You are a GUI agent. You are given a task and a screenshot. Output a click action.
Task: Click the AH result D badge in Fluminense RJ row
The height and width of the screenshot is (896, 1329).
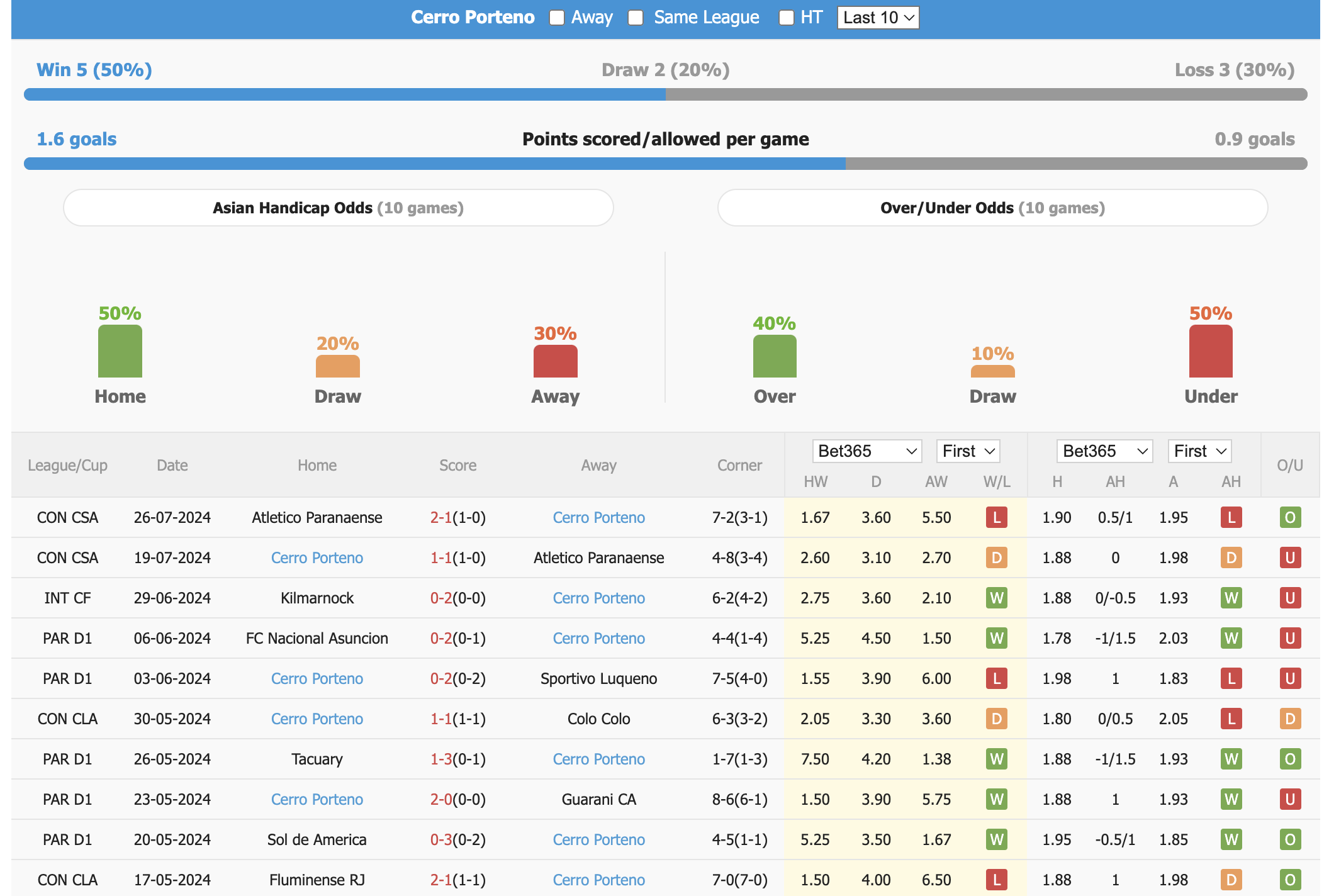coord(1231,880)
